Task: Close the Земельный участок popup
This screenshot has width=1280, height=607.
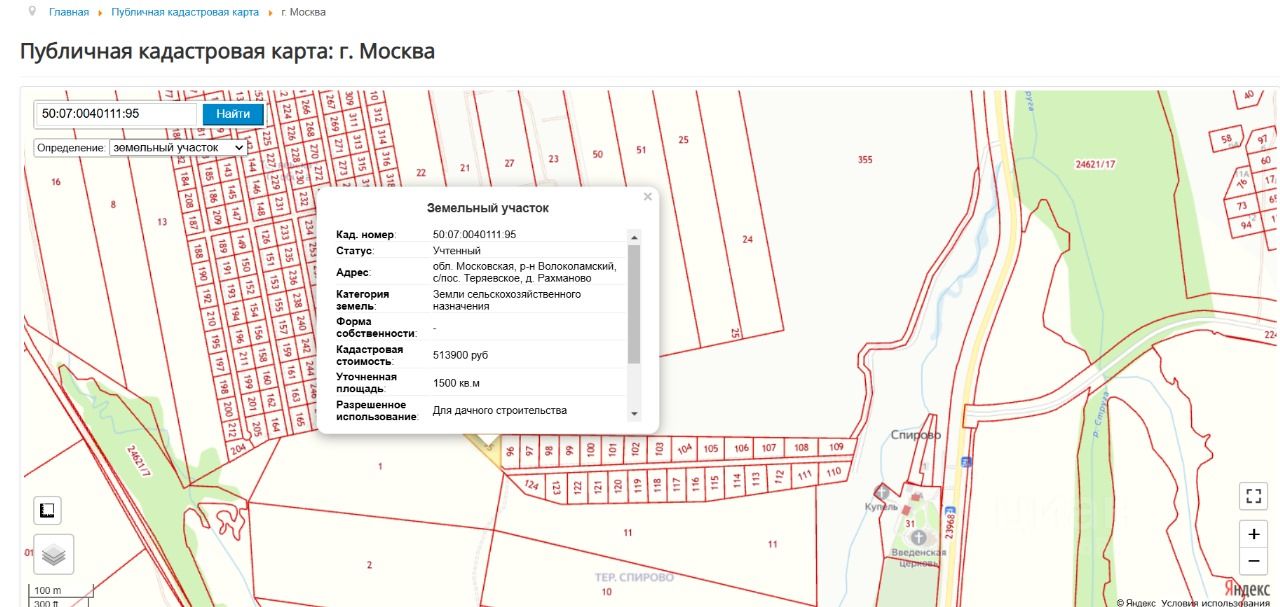Action: (x=648, y=197)
